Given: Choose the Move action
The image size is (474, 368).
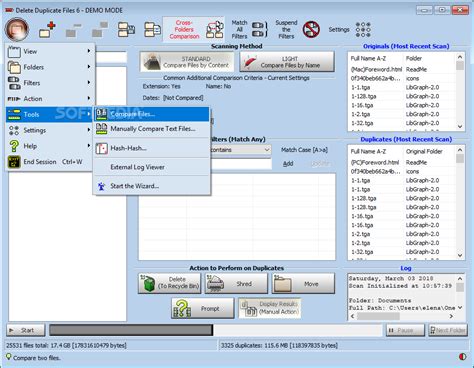Looking at the screenshot, I should [303, 283].
